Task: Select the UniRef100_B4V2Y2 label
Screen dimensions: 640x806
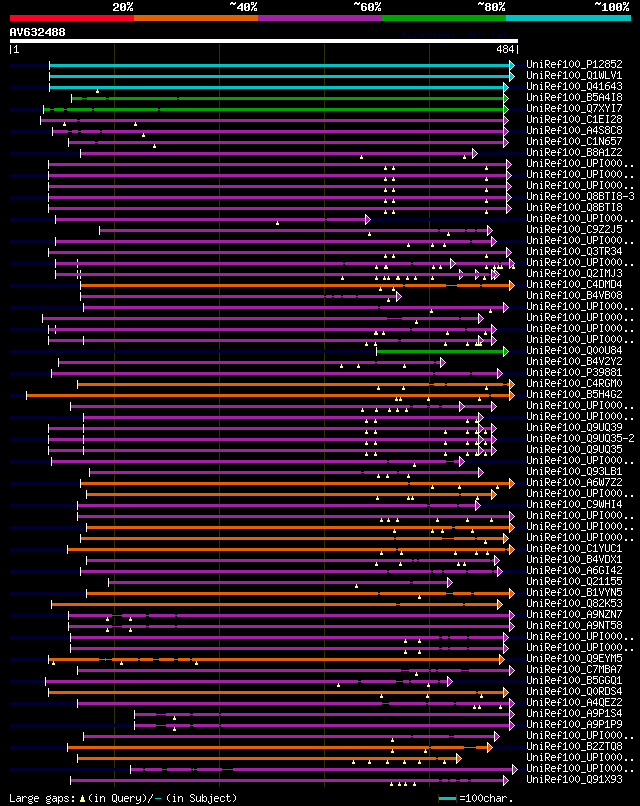Action: click(574, 361)
